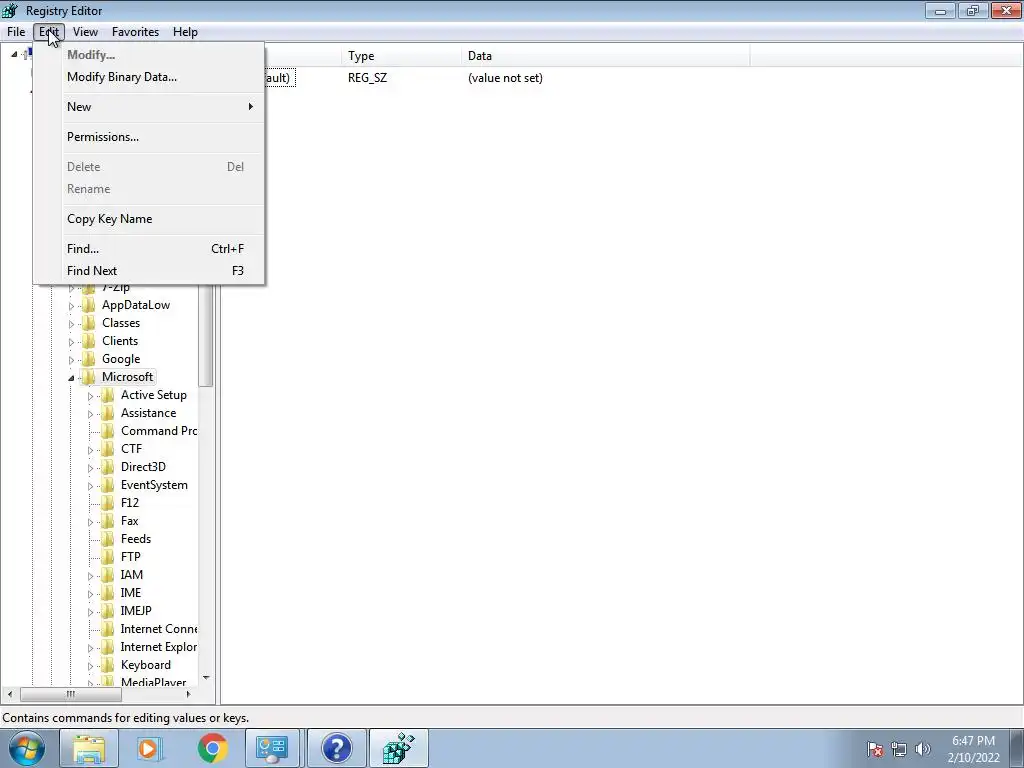Open the New submenu

pyautogui.click(x=149, y=106)
